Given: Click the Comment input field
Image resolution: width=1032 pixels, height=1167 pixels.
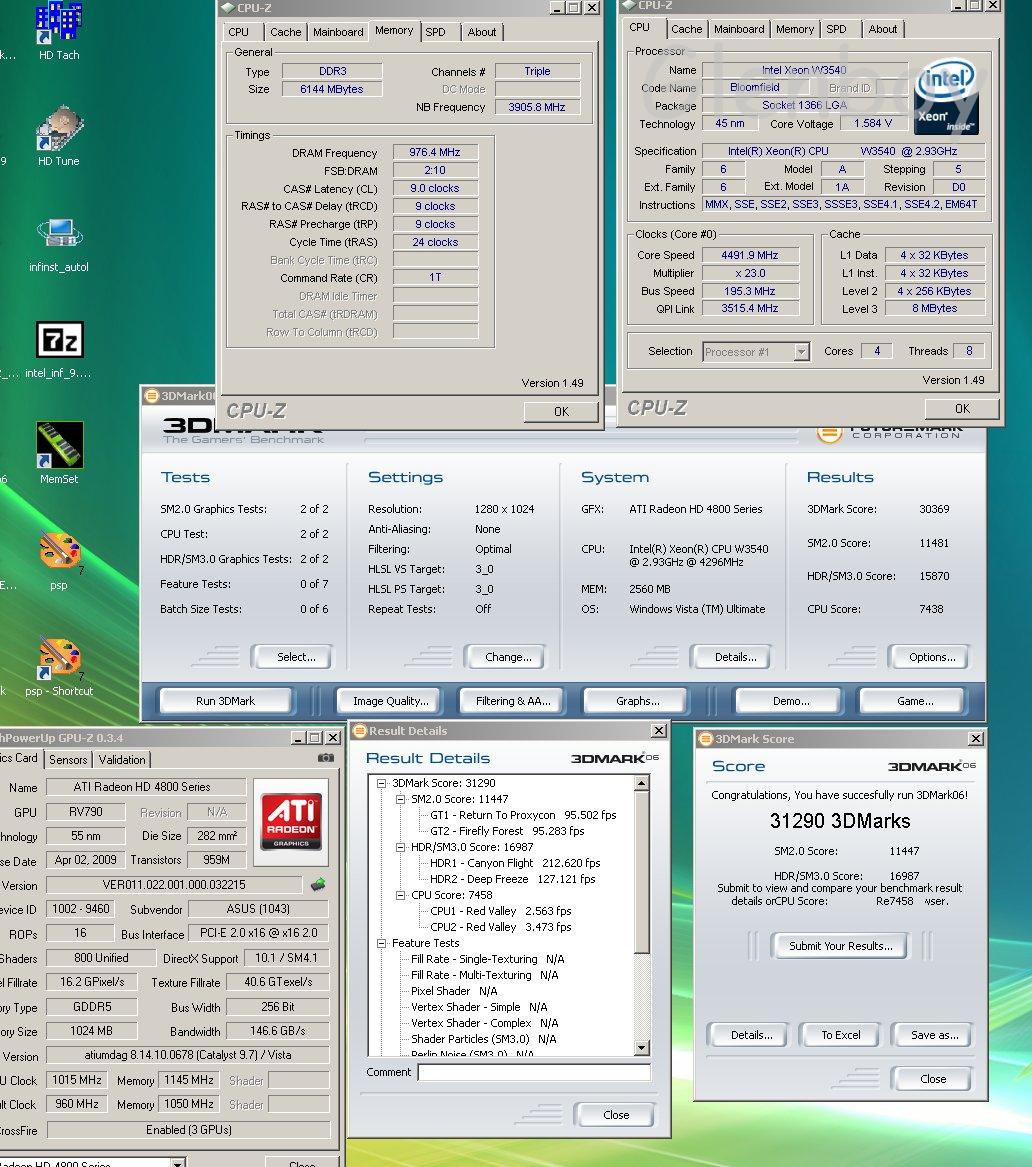Looking at the screenshot, I should [x=533, y=1072].
